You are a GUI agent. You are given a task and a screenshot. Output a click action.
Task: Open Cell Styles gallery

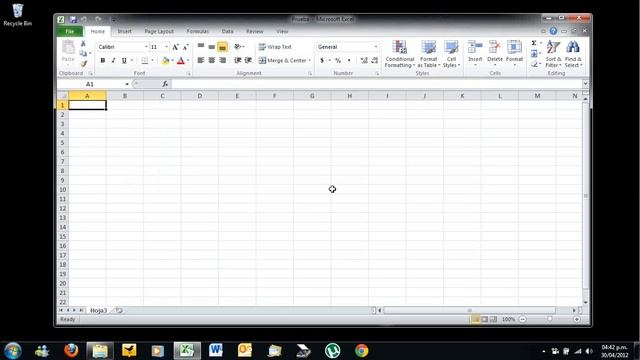(x=451, y=54)
